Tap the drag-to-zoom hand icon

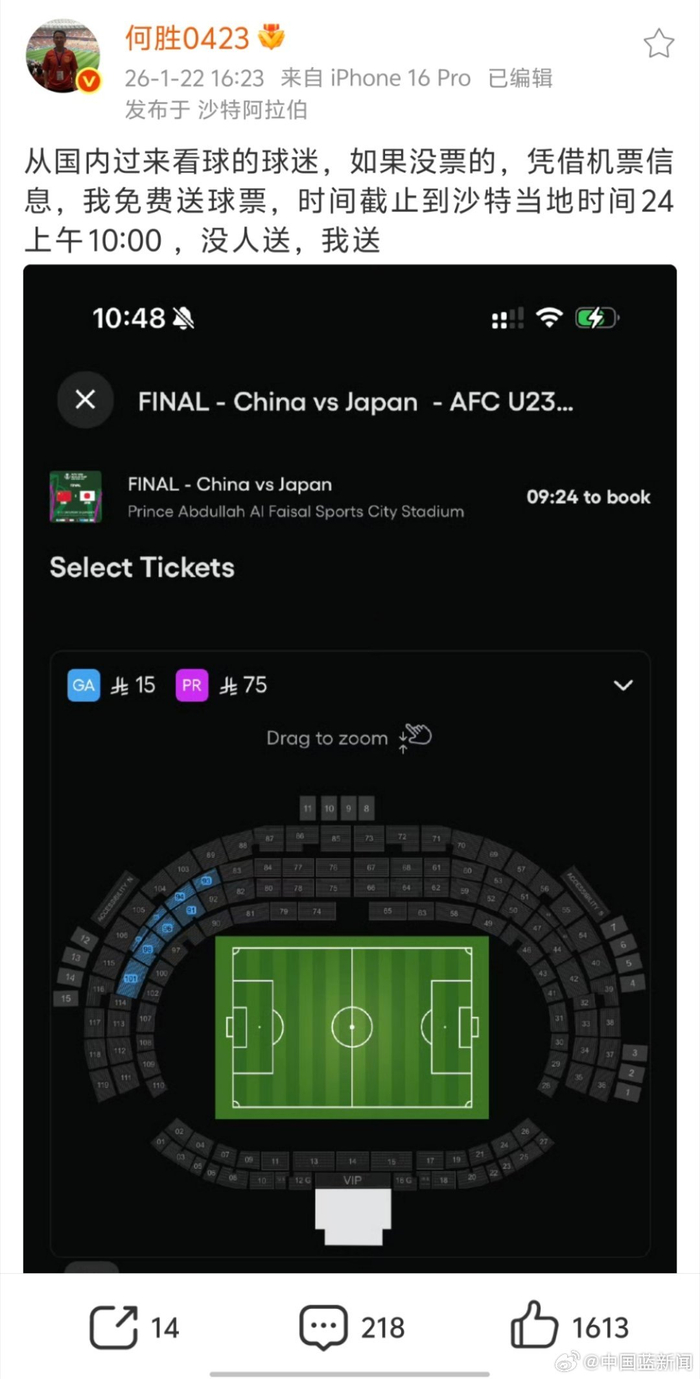pos(414,738)
